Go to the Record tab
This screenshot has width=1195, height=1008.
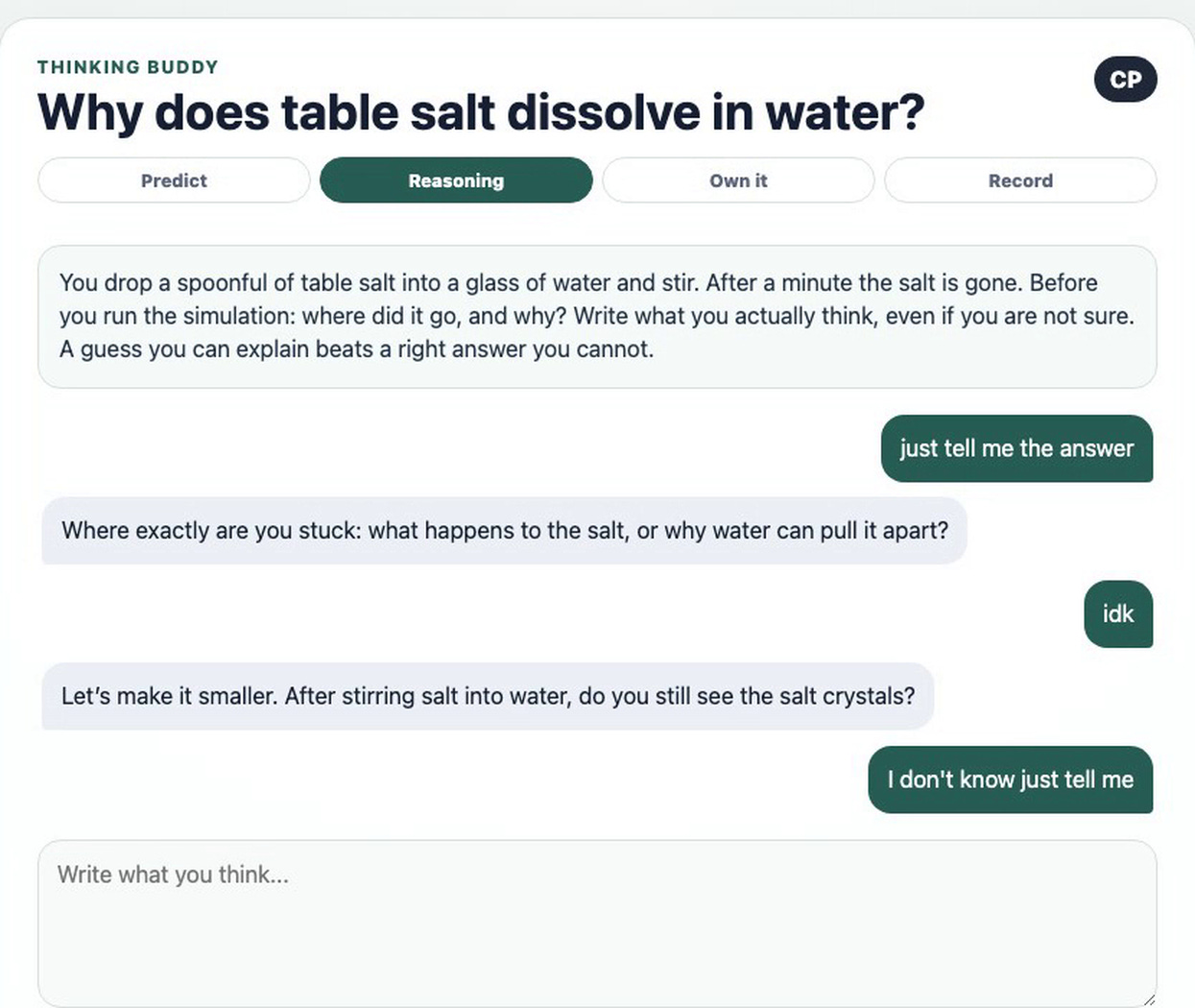1020,180
